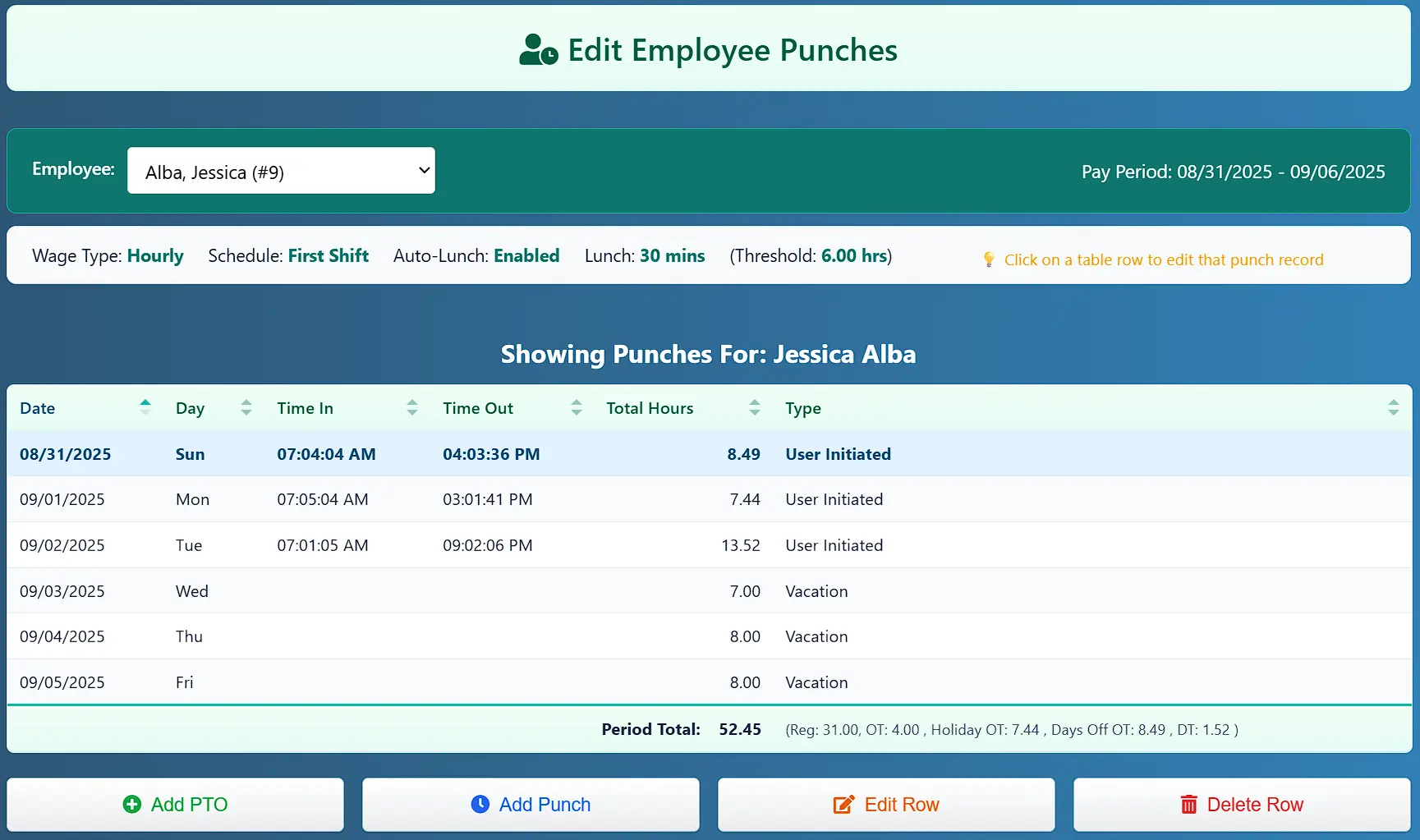Click the lightbulb hint icon

pyautogui.click(x=989, y=259)
